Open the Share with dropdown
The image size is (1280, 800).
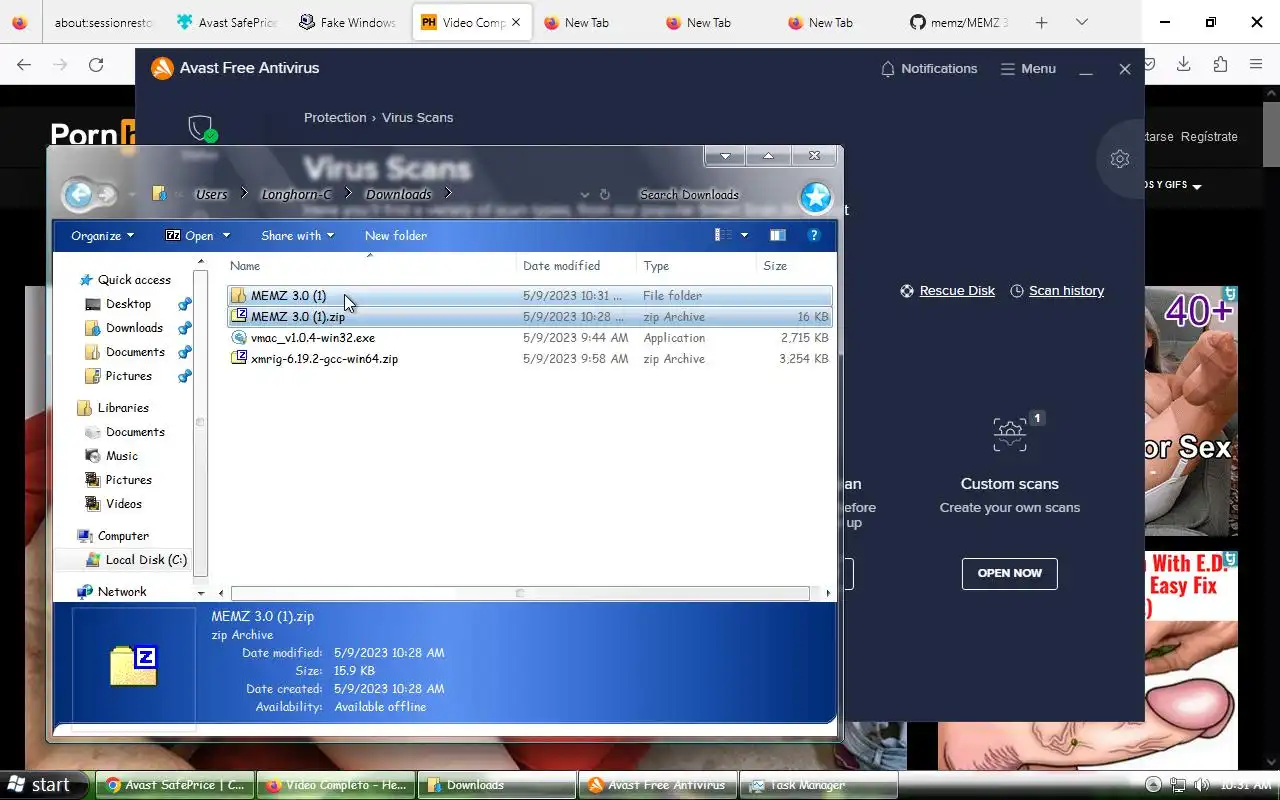[x=297, y=236]
